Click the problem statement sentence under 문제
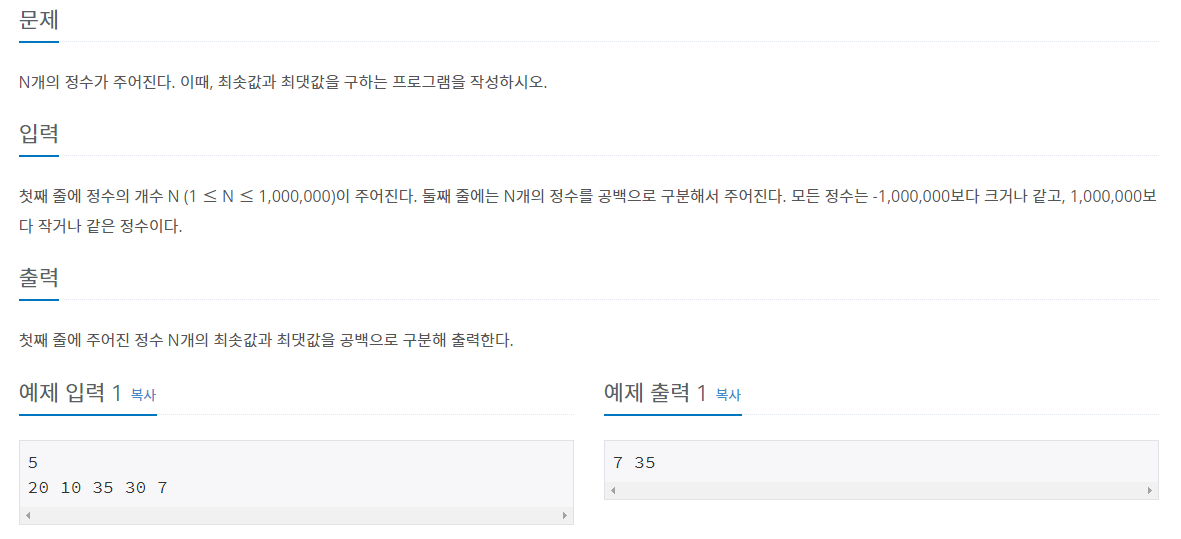The height and width of the screenshot is (539, 1181). pyautogui.click(x=283, y=82)
